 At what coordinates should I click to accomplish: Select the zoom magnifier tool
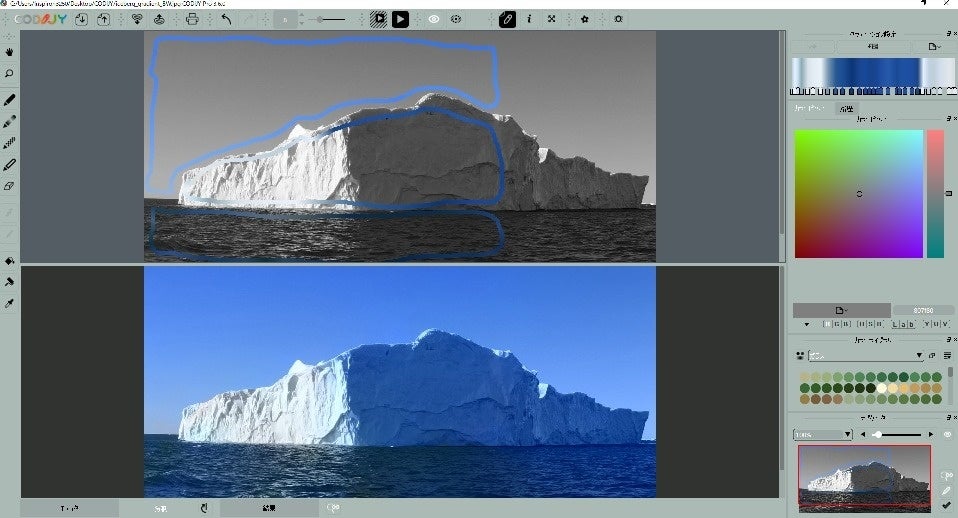[x=9, y=74]
